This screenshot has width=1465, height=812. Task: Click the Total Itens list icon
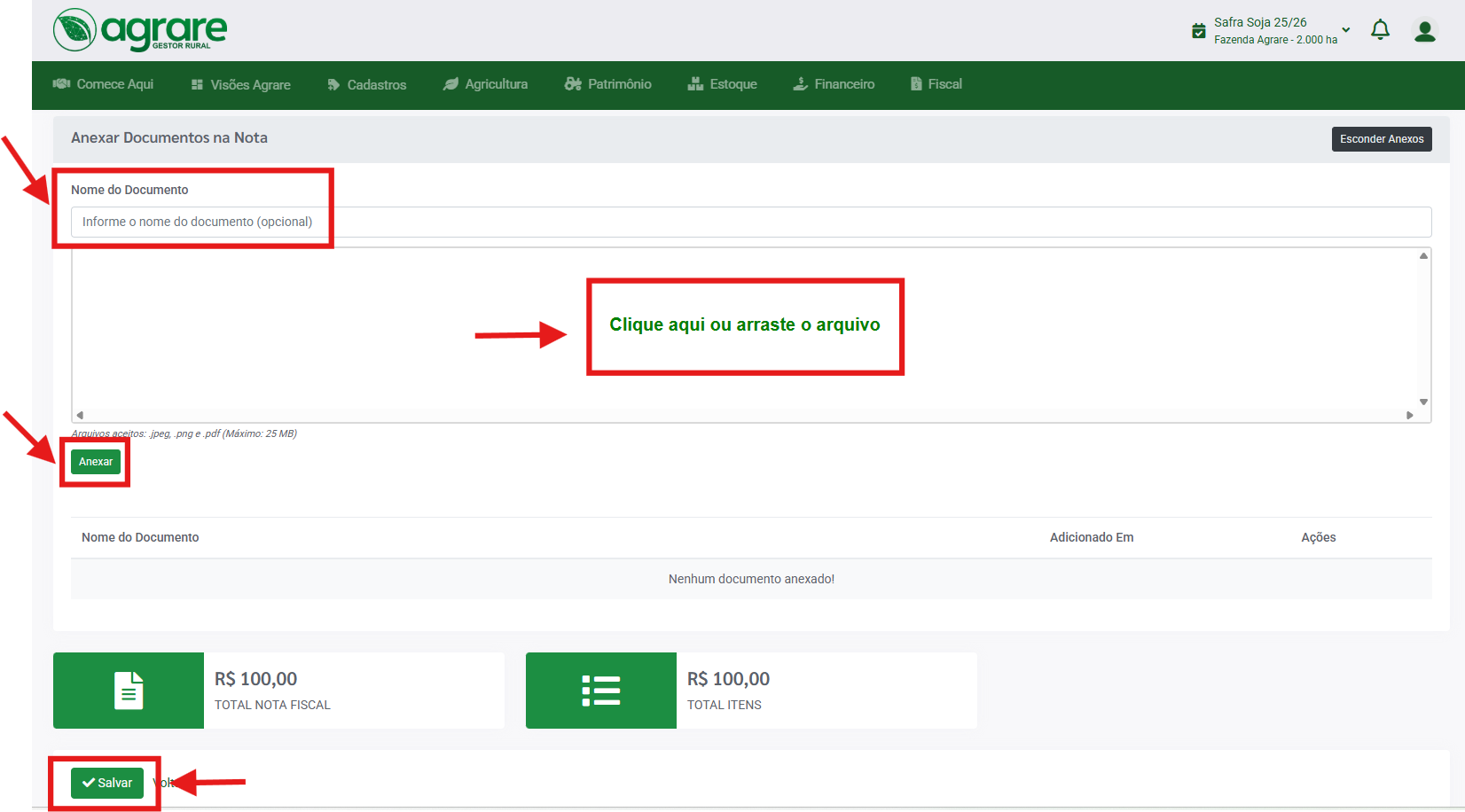(x=601, y=691)
